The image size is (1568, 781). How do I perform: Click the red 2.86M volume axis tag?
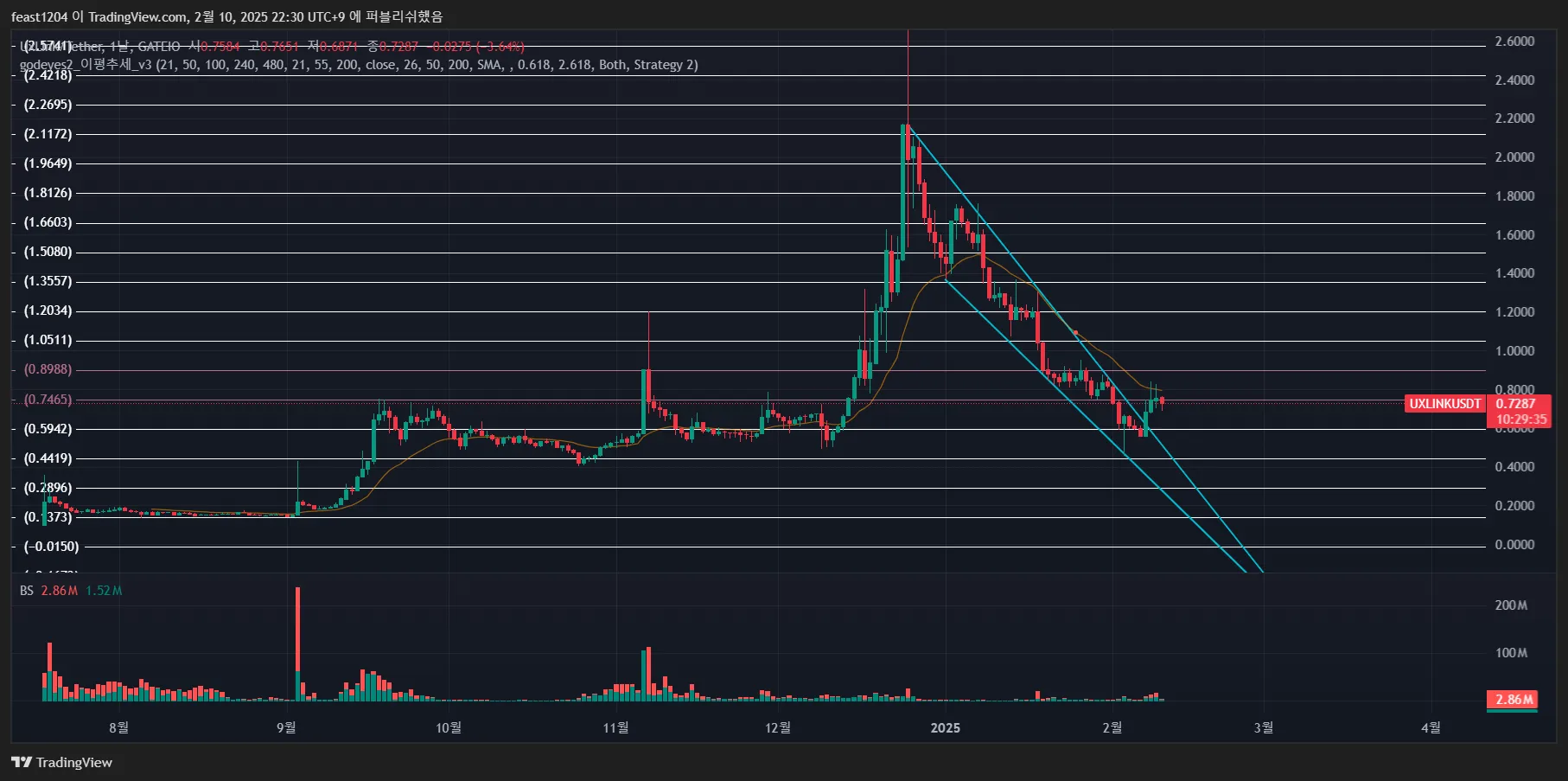pyautogui.click(x=1514, y=700)
